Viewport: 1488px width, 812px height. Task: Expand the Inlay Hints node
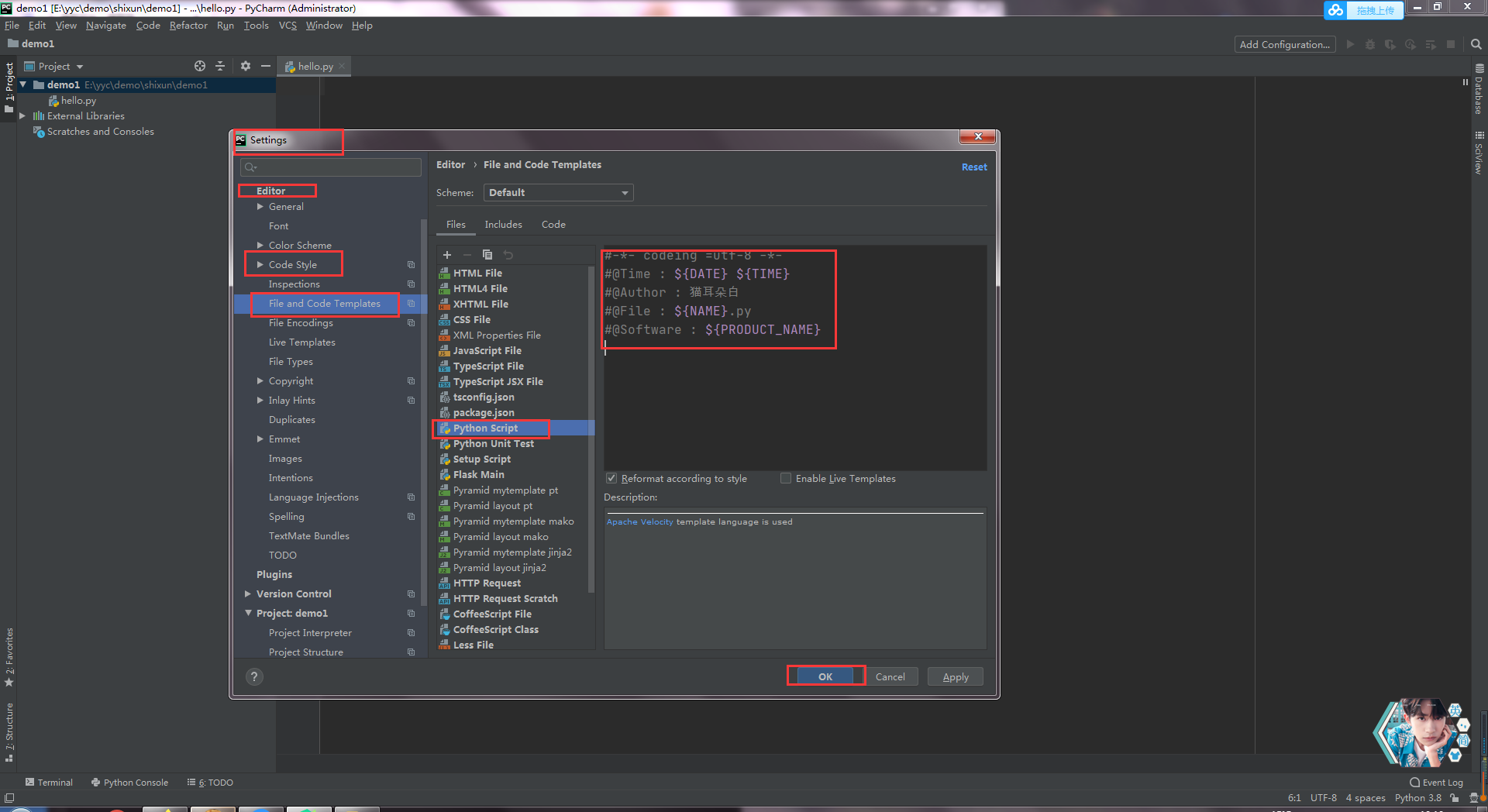260,401
